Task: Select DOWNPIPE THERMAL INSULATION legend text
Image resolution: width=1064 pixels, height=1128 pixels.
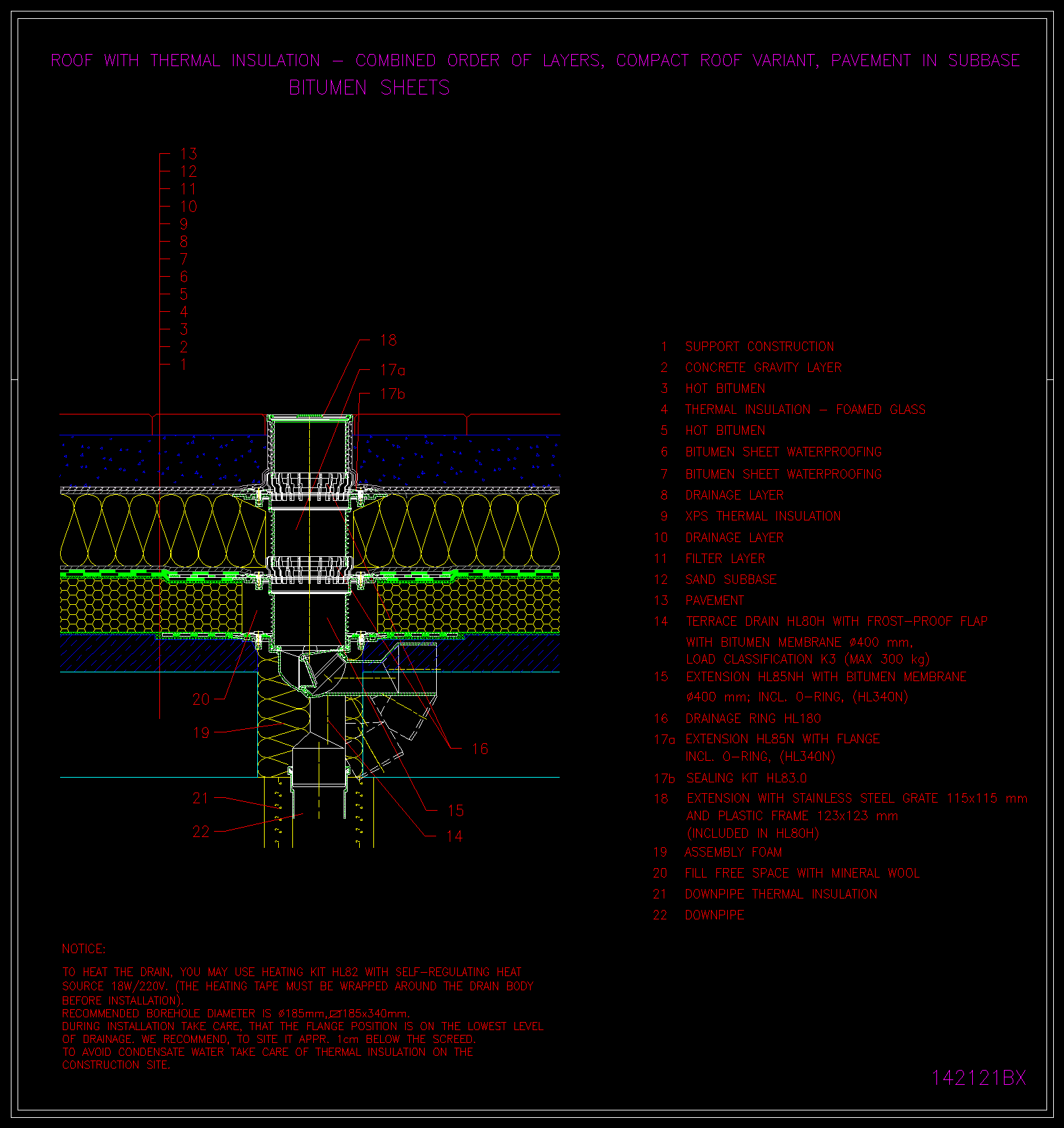Action: pyautogui.click(x=780, y=894)
